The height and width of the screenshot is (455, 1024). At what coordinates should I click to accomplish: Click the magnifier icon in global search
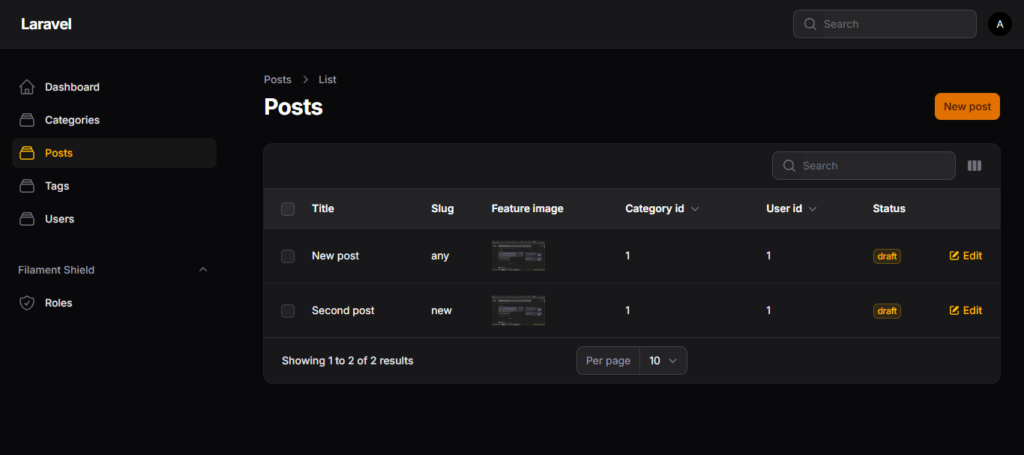[x=810, y=24]
